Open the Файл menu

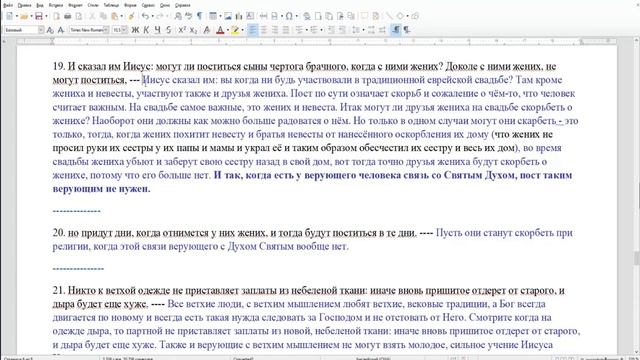[x=8, y=5]
